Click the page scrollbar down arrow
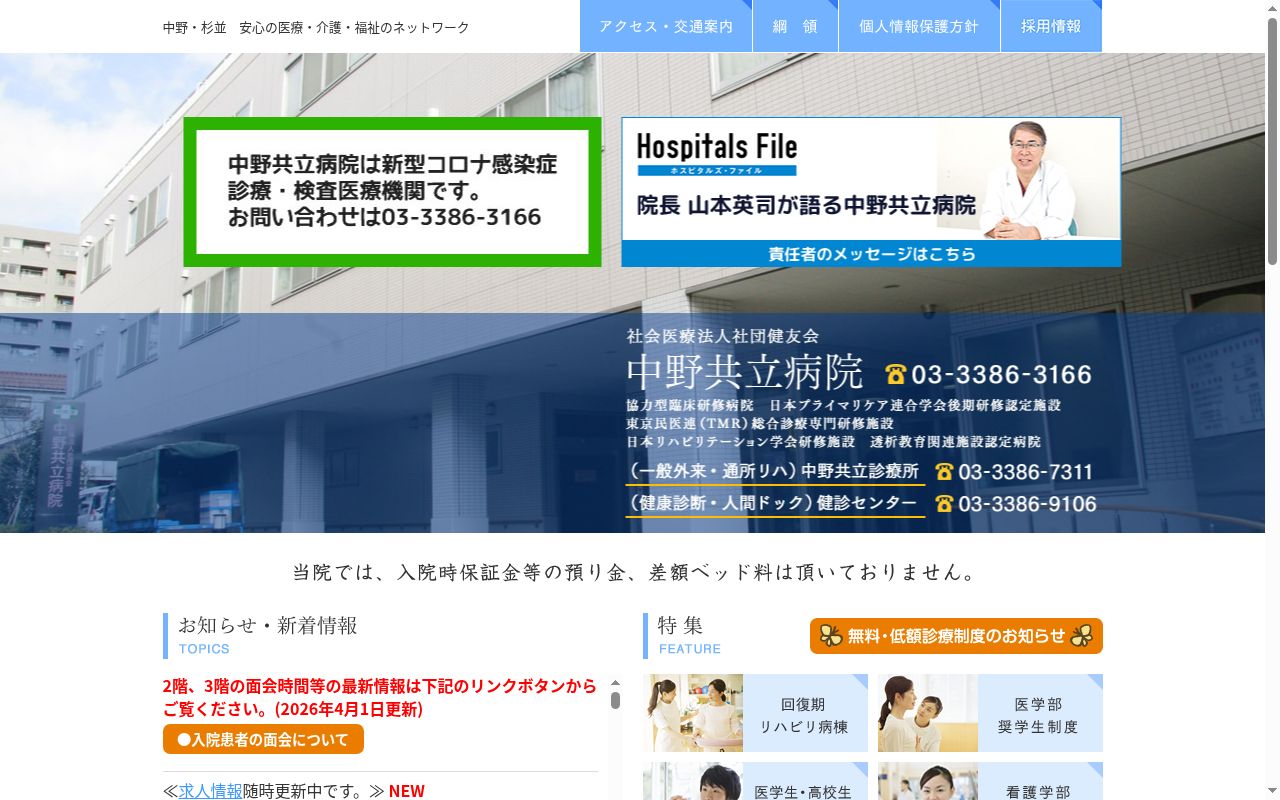Image resolution: width=1280 pixels, height=800 pixels. pyautogui.click(x=1272, y=792)
